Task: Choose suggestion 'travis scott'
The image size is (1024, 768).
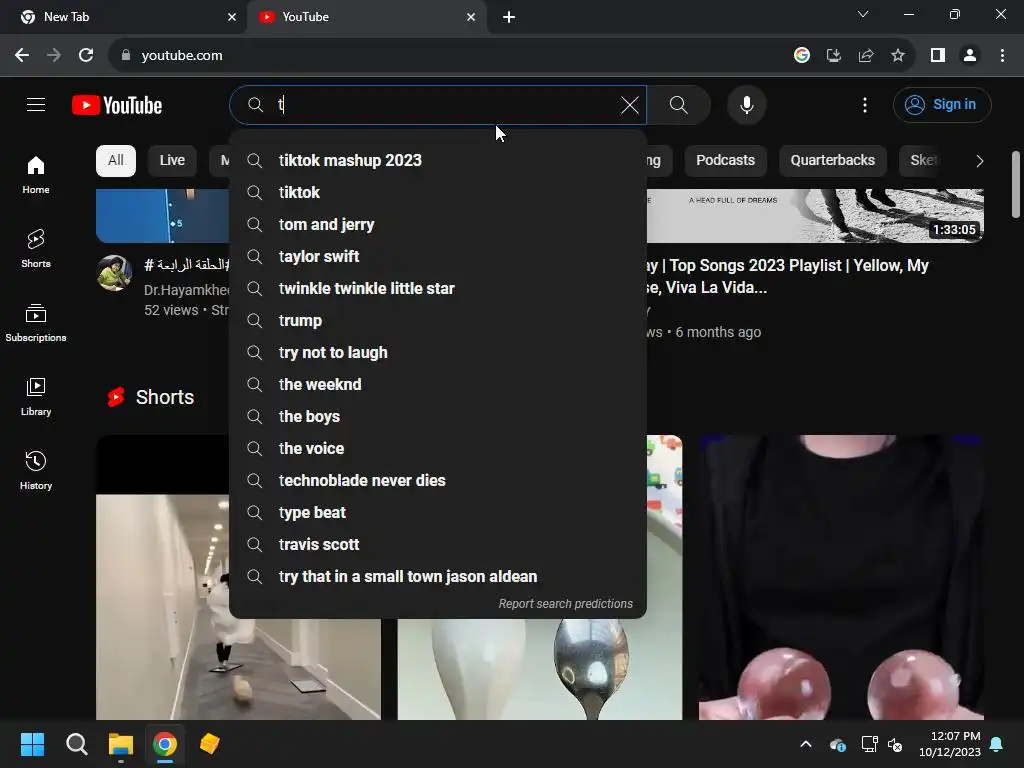Action: (438, 545)
